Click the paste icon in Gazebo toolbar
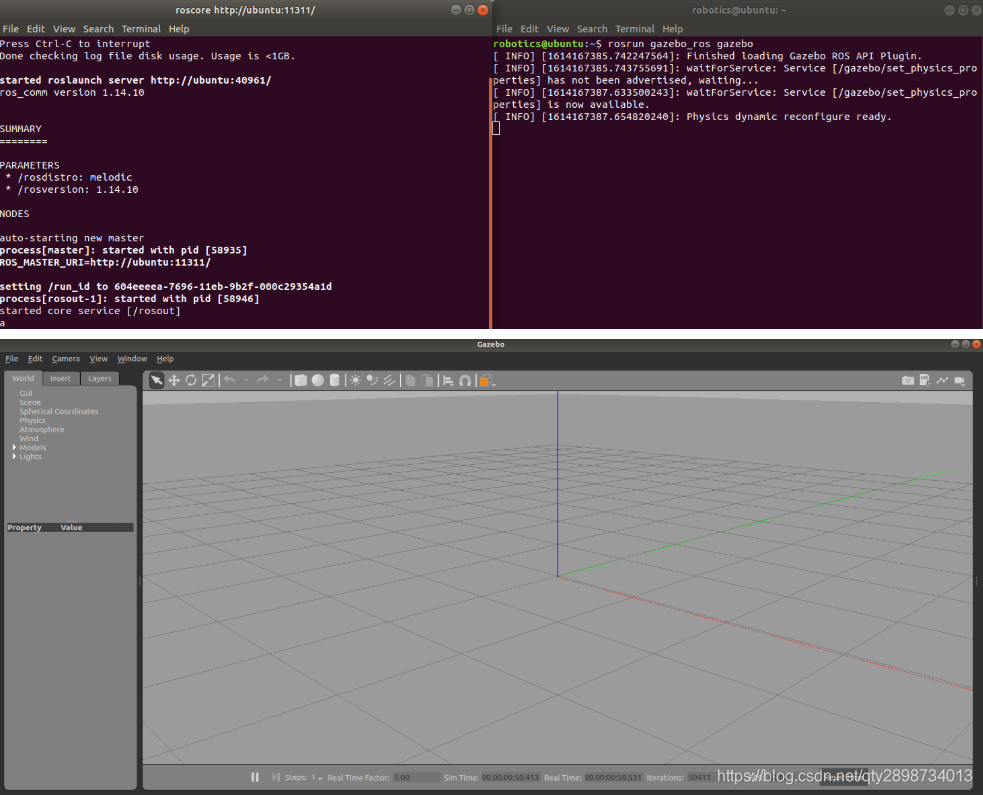983x795 pixels. pos(428,380)
